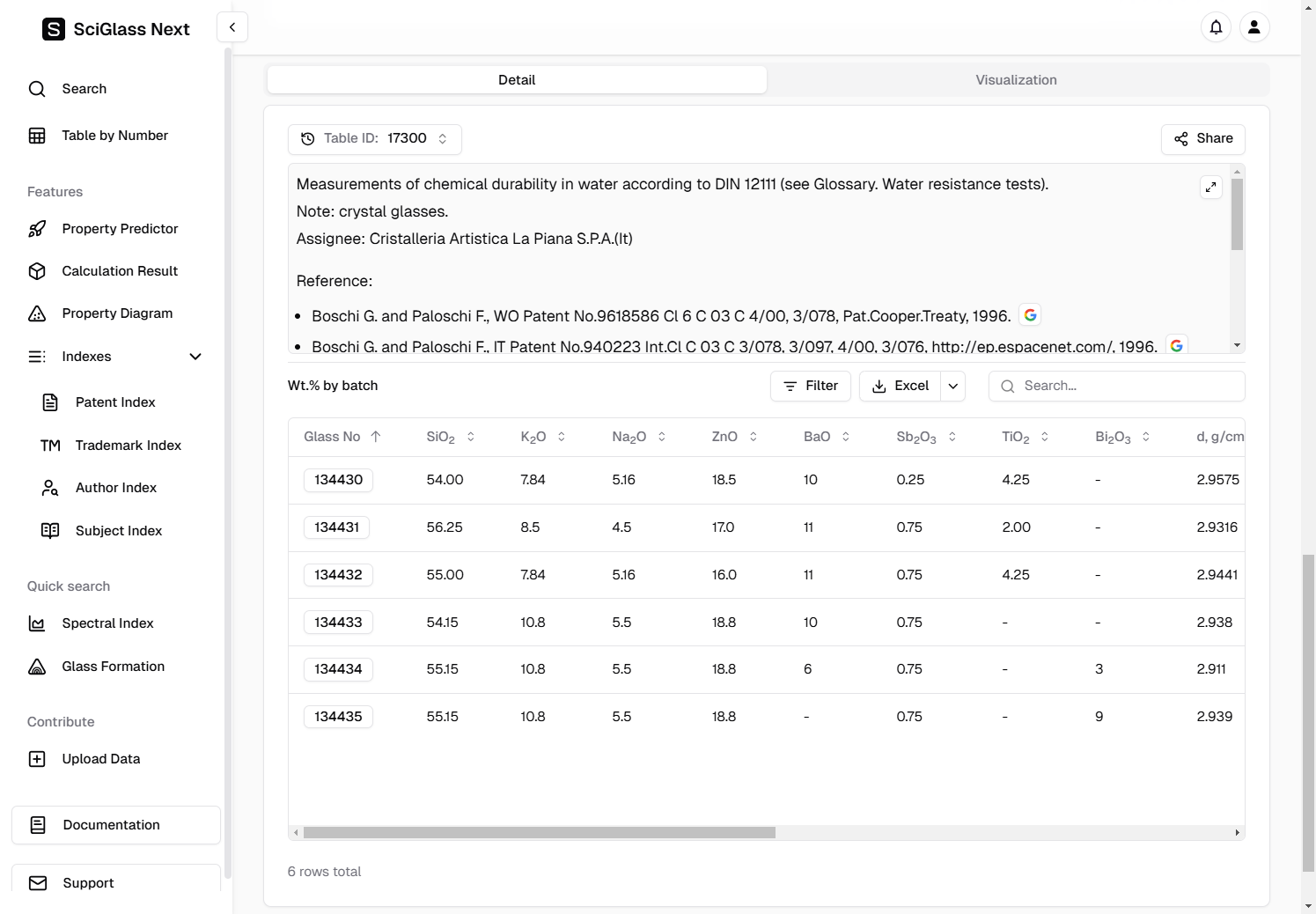Toggle sort order on Glass No column
1316x914 pixels.
[376, 437]
